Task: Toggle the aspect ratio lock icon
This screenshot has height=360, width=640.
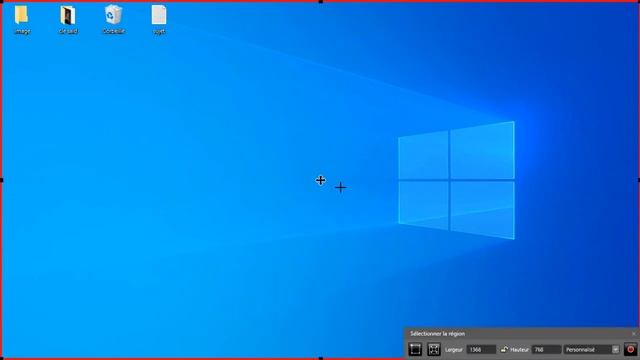Action: pyautogui.click(x=504, y=349)
